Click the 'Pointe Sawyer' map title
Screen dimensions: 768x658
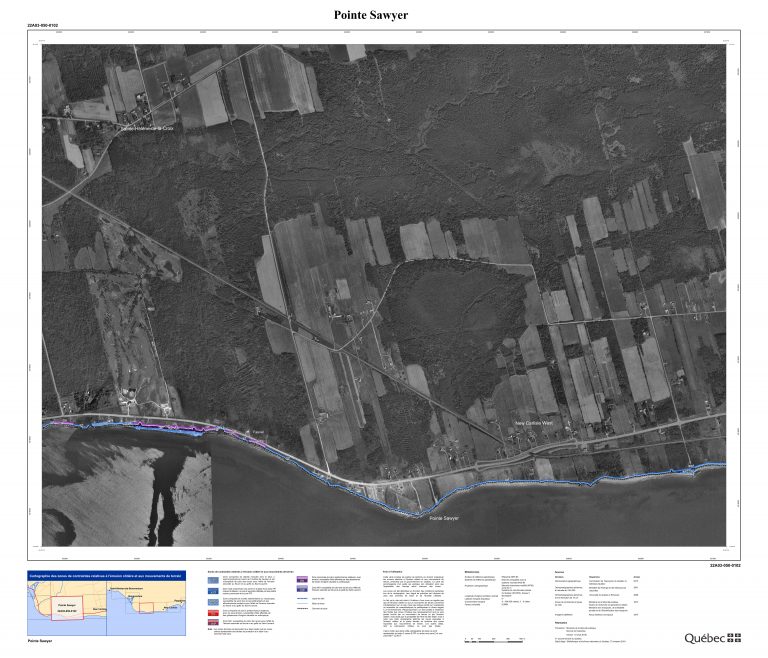point(370,15)
